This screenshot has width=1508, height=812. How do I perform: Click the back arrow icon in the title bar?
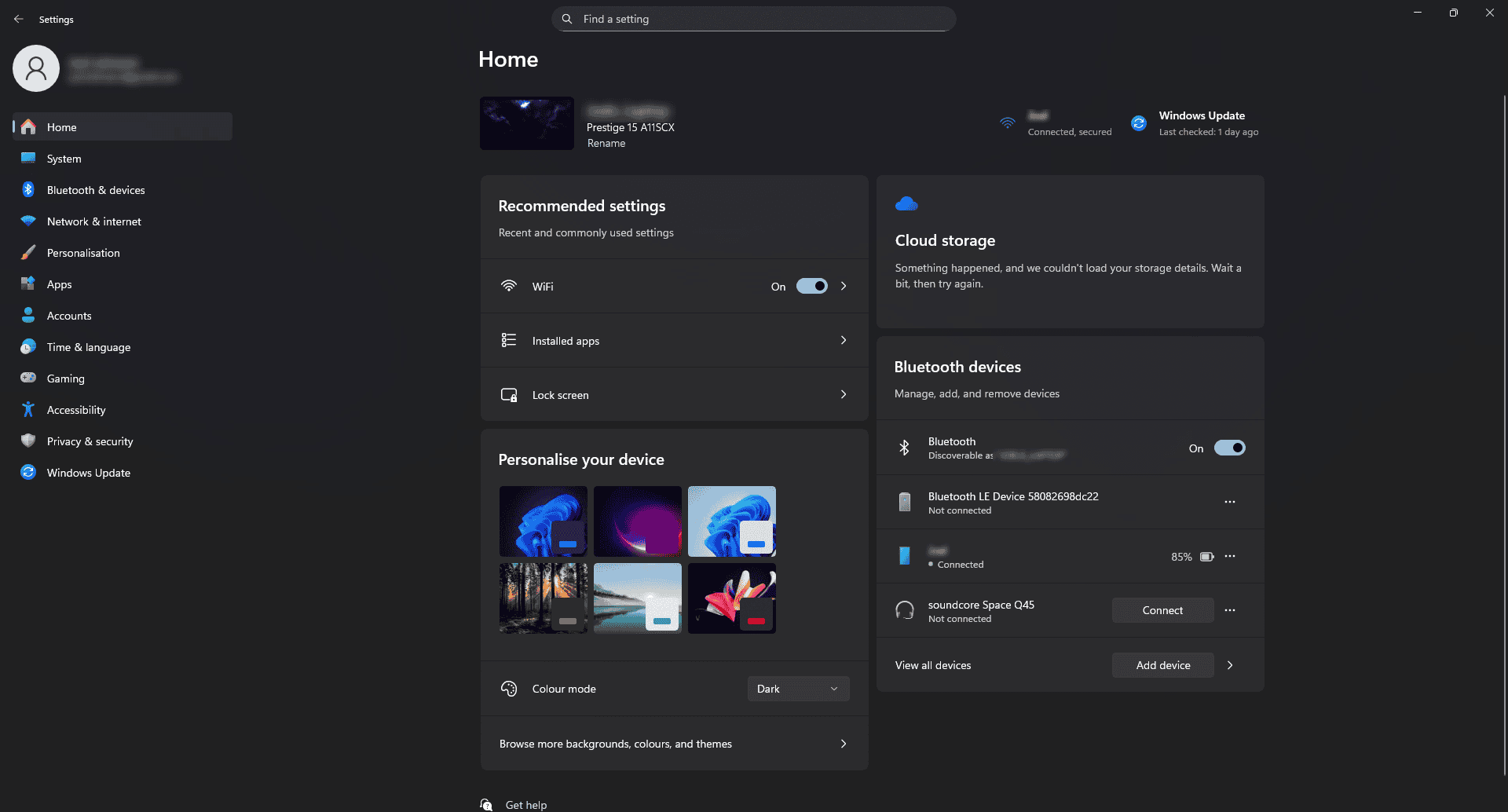(x=19, y=19)
